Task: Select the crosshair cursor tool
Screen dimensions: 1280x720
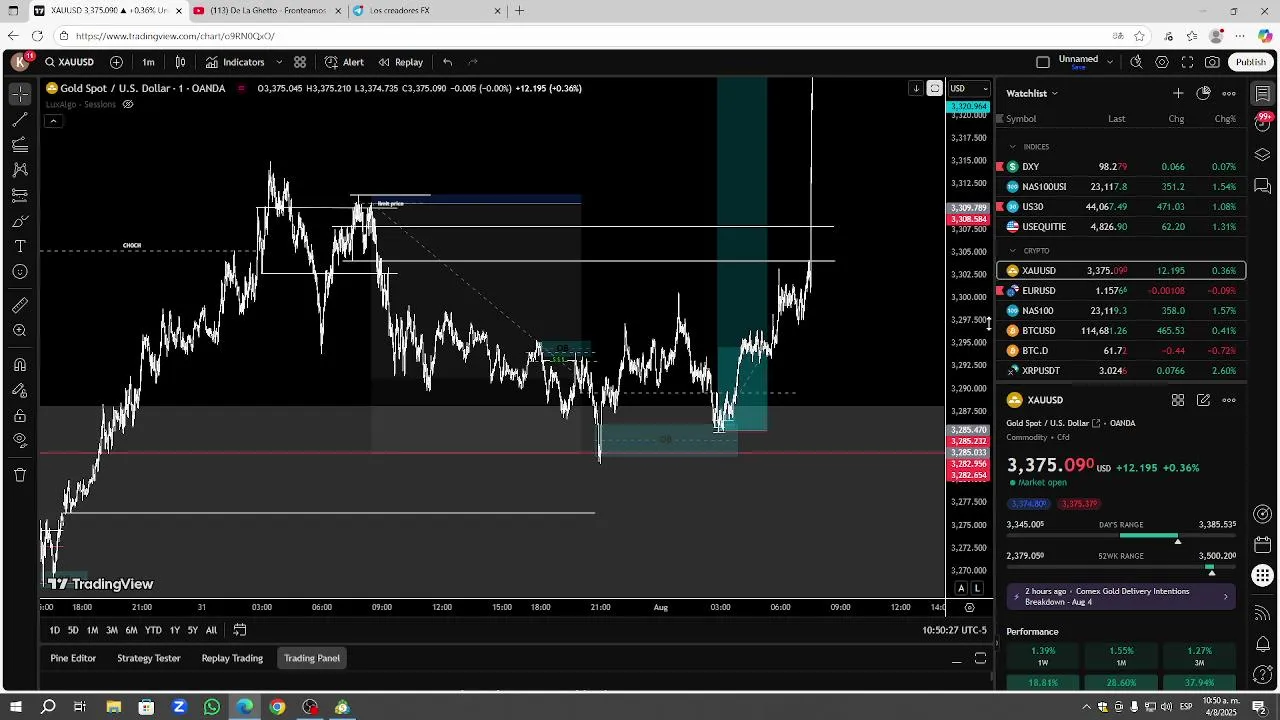Action: [20, 94]
